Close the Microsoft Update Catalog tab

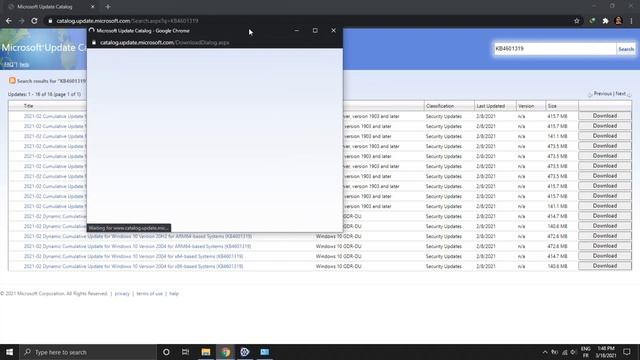[93, 7]
